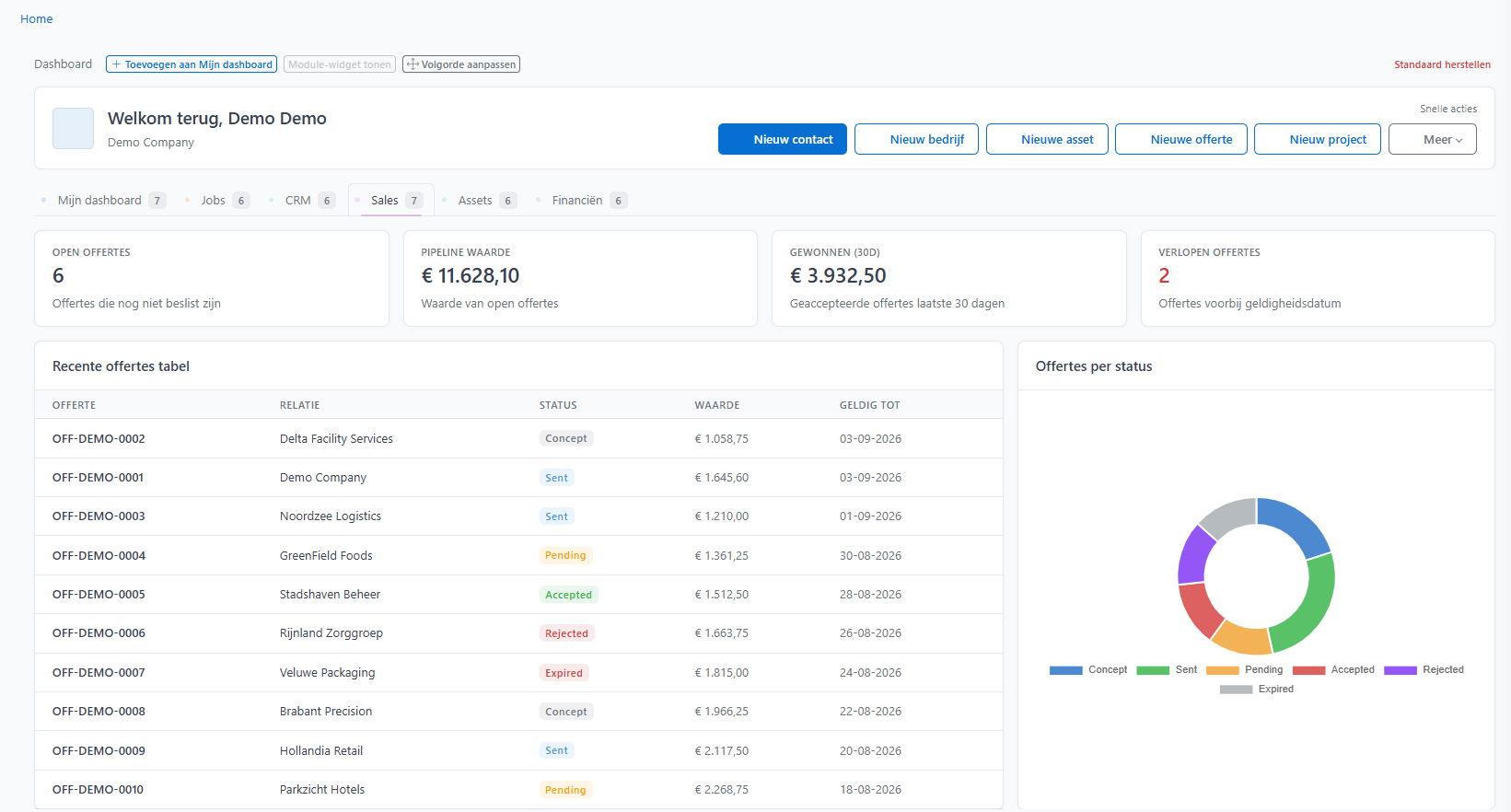The image size is (1511, 812).
Task: Open the Meer dropdown menu
Action: pos(1433,139)
